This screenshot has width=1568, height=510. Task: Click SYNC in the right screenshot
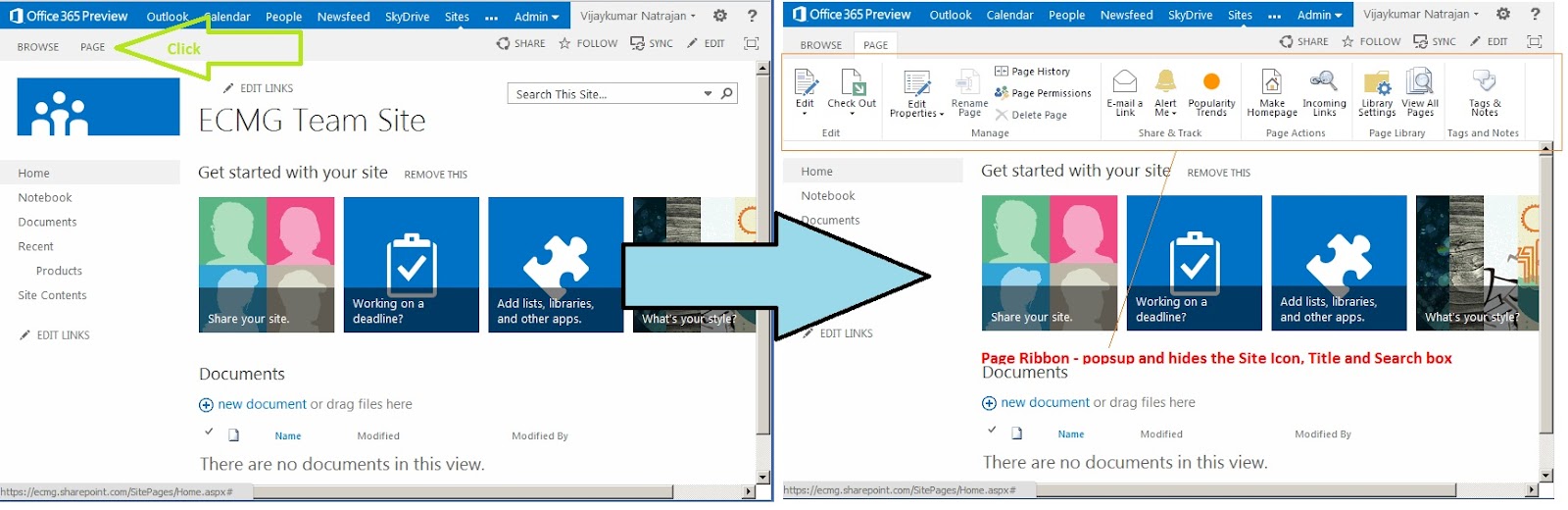[x=1435, y=41]
